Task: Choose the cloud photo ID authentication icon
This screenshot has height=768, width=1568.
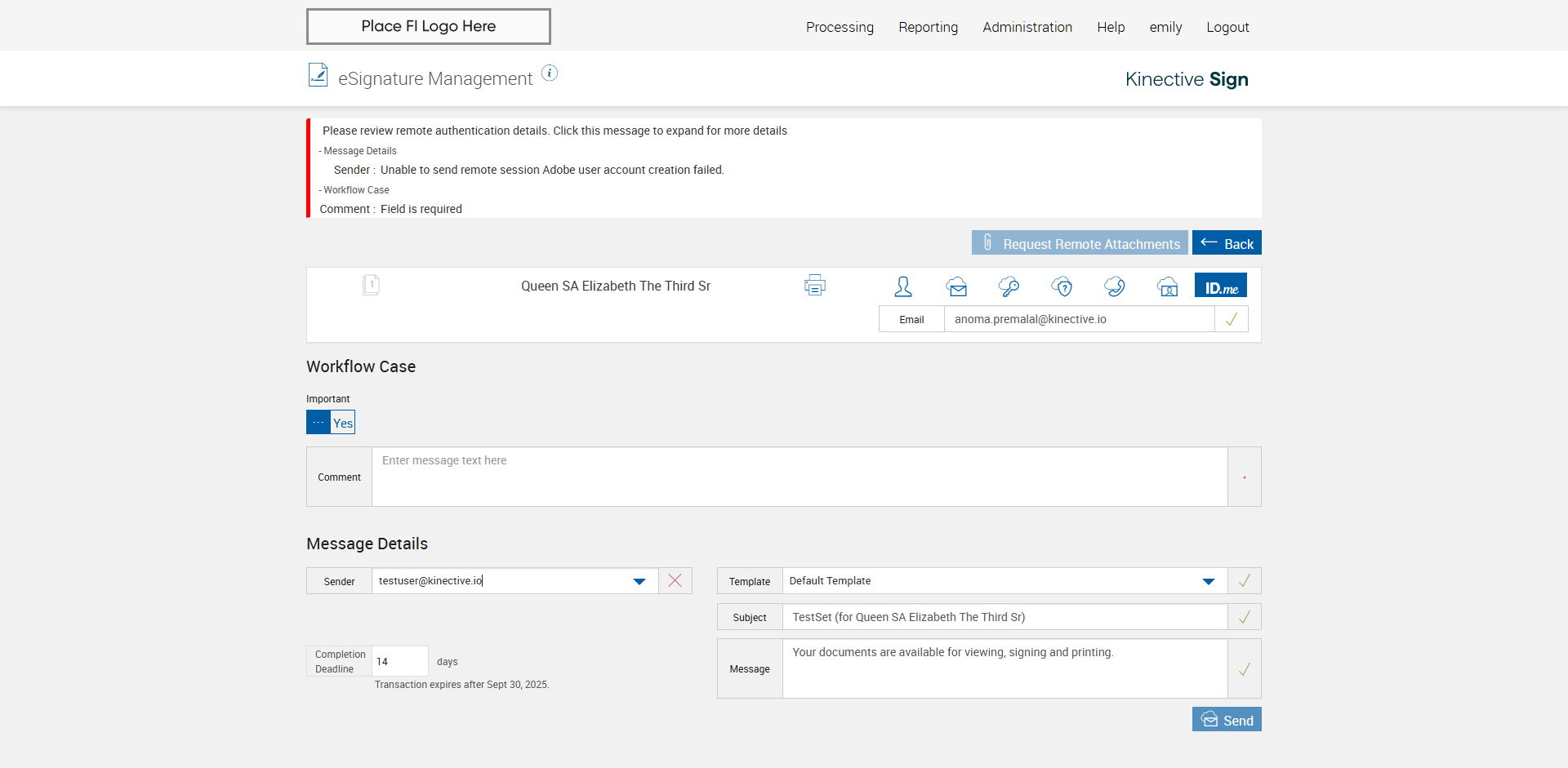Action: pyautogui.click(x=1167, y=286)
